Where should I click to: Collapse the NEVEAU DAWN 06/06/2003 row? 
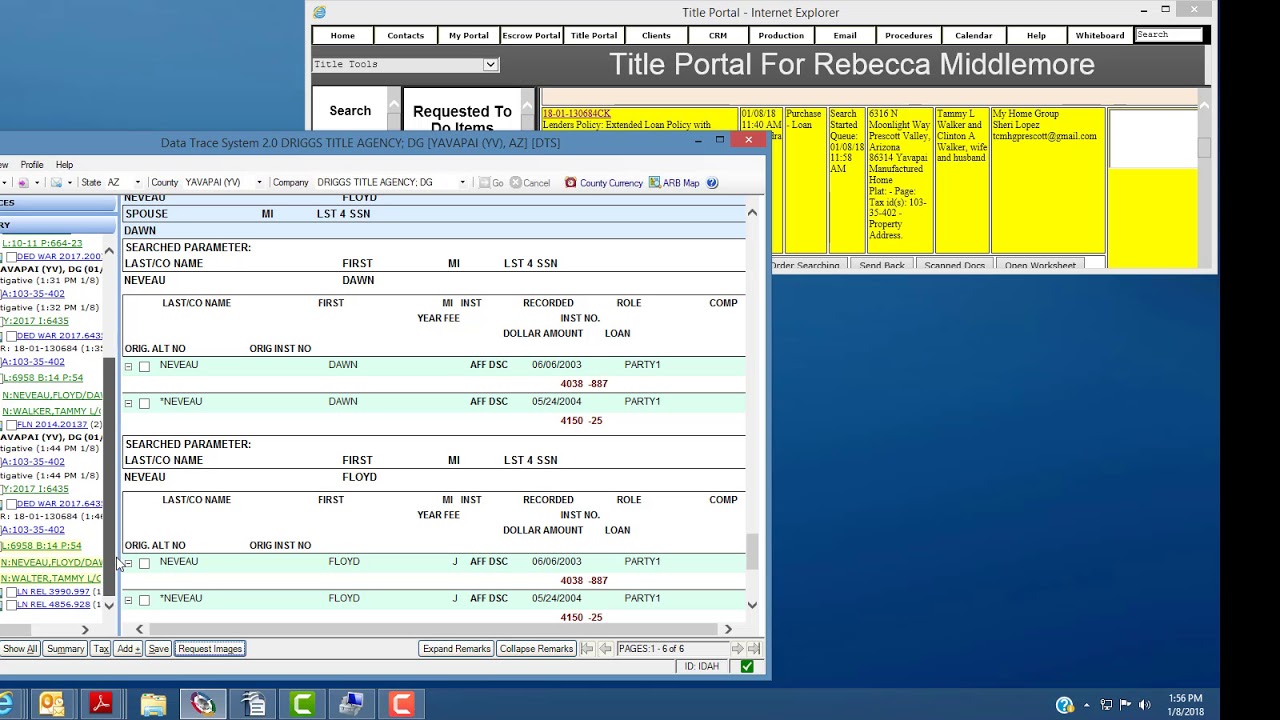click(128, 367)
